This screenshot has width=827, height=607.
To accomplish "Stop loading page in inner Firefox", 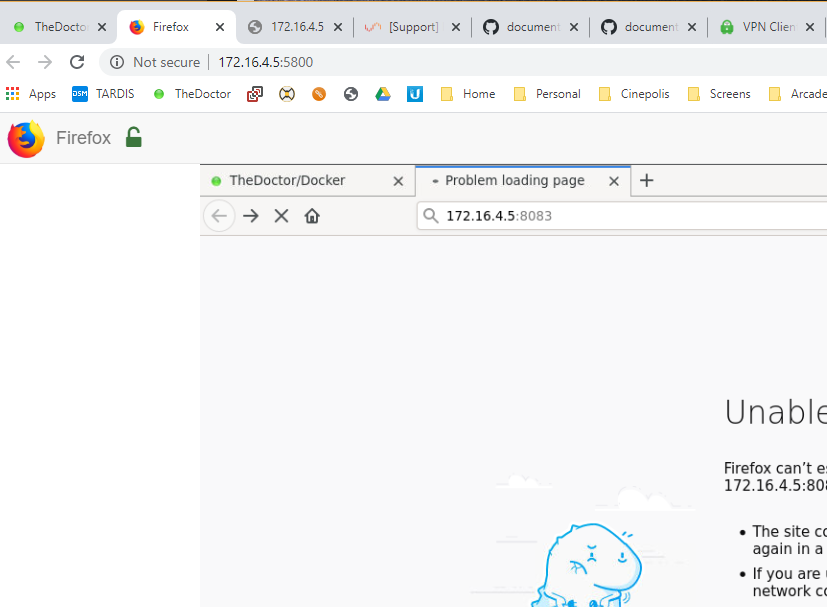I will (282, 216).
